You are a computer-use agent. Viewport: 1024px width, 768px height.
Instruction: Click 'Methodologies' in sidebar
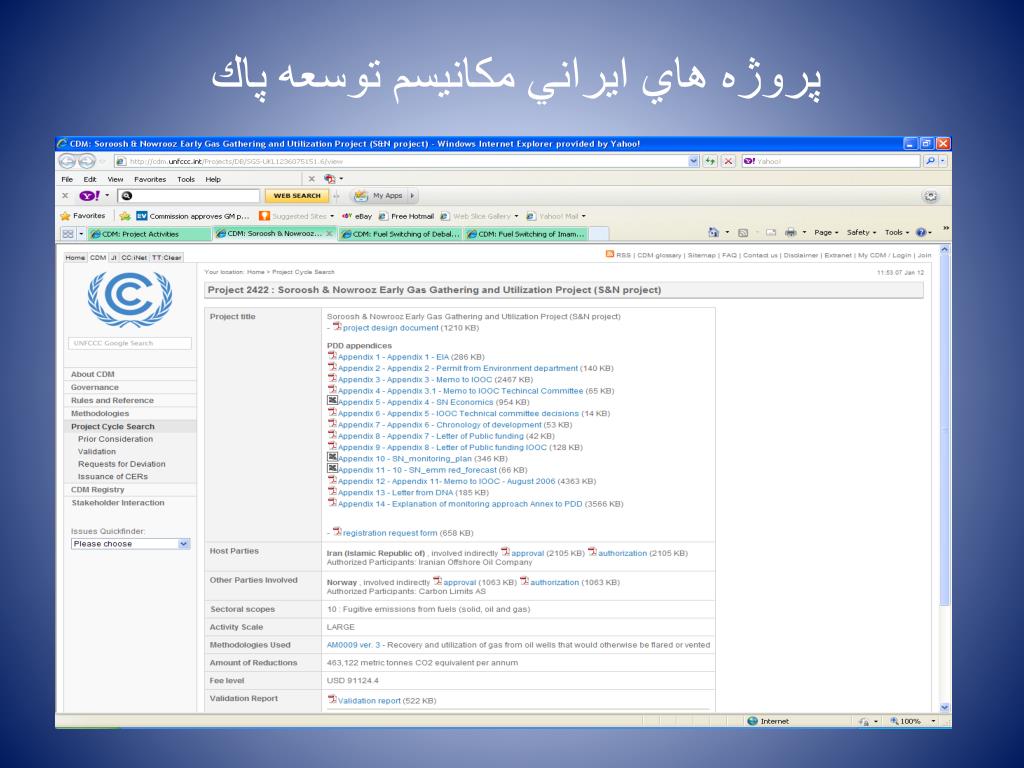100,413
